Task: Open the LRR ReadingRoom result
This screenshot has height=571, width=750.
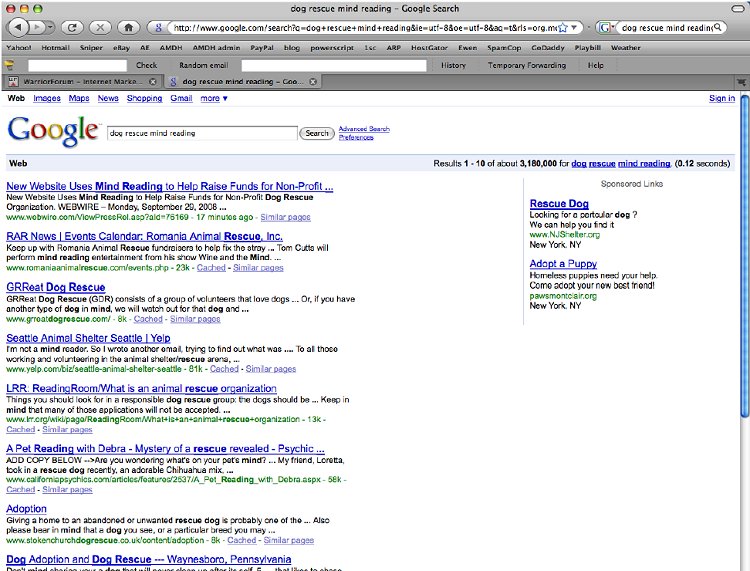Action: 141,388
